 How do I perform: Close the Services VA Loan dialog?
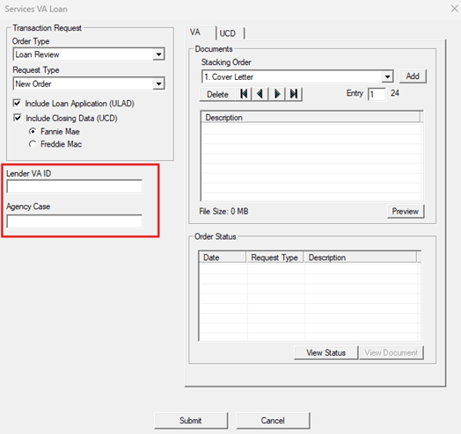[454, 9]
